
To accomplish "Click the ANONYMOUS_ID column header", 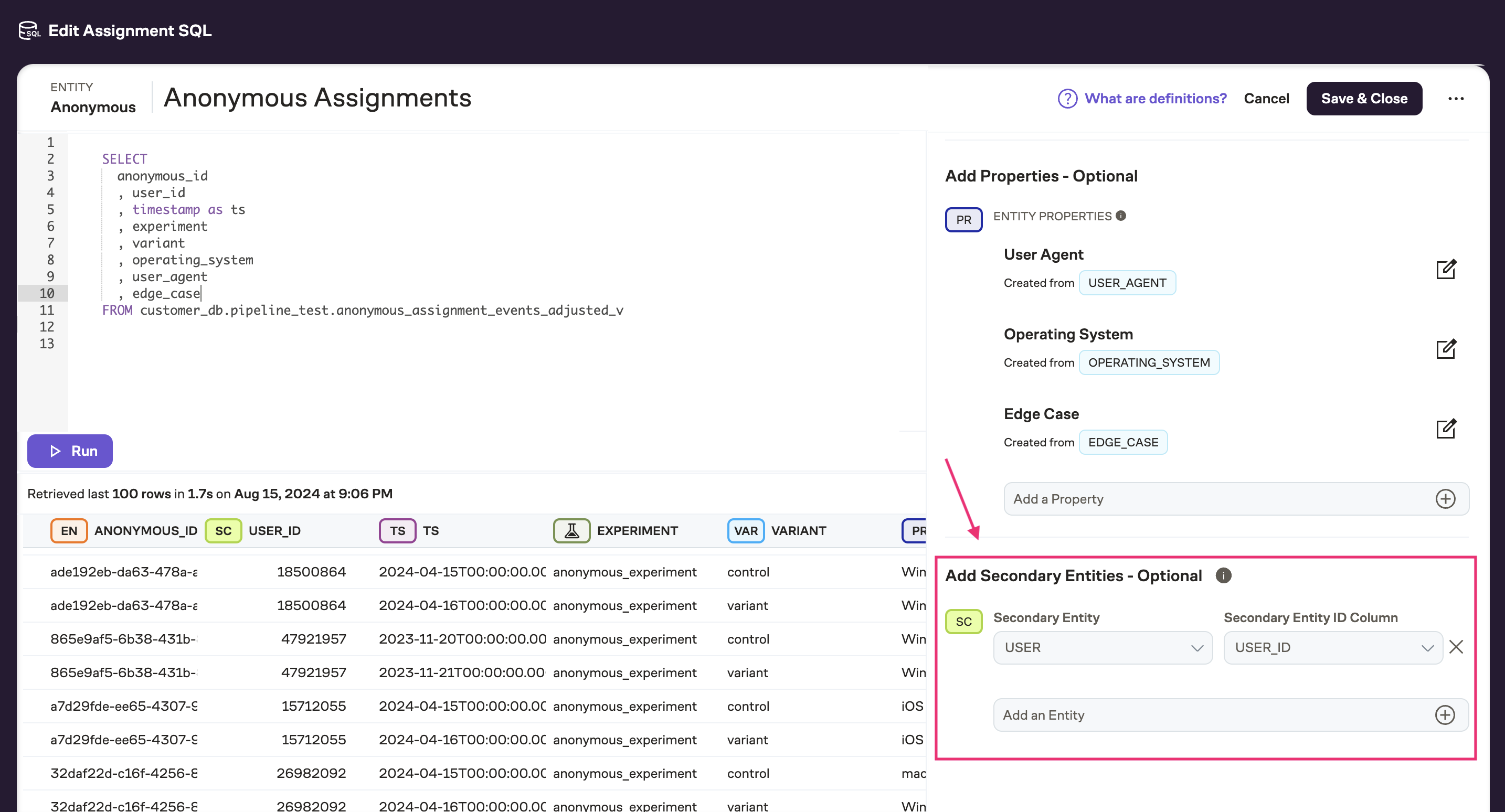I will point(145,530).
